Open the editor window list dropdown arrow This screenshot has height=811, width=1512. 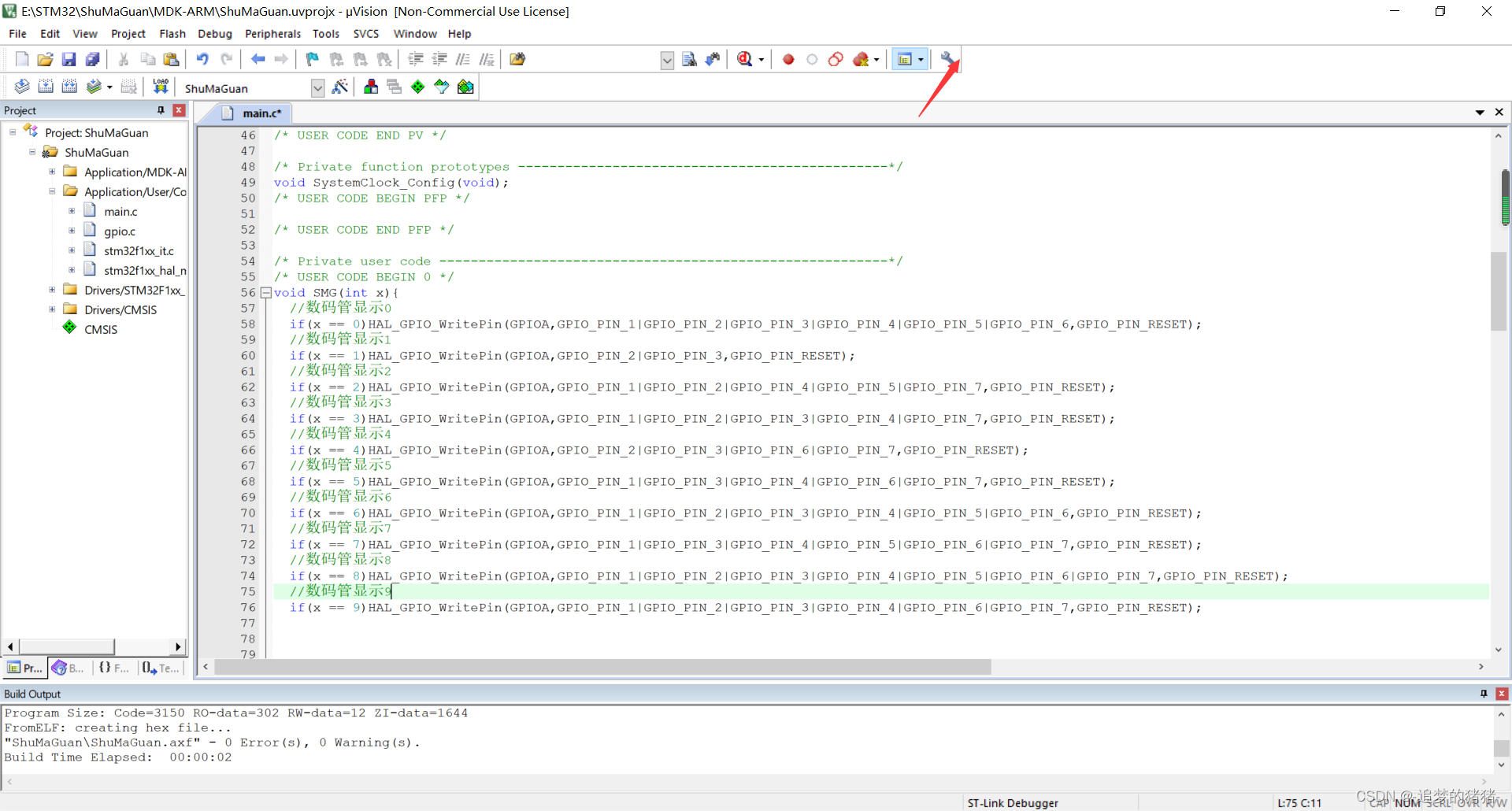[x=1480, y=113]
